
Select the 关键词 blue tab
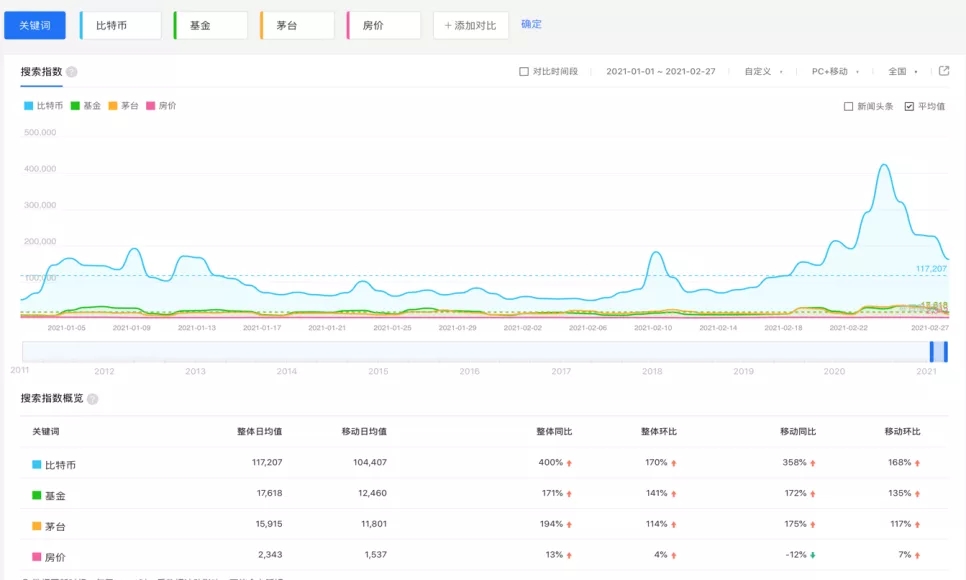34,25
